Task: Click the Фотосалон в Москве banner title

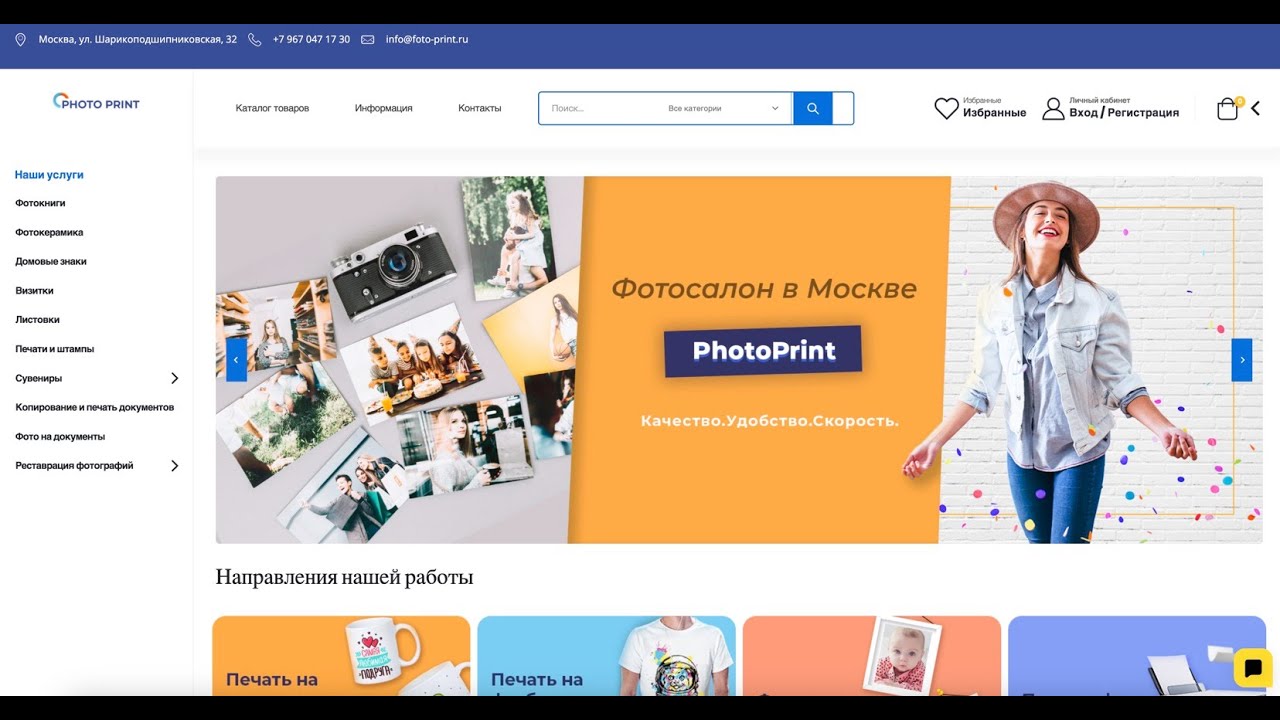Action: point(764,289)
